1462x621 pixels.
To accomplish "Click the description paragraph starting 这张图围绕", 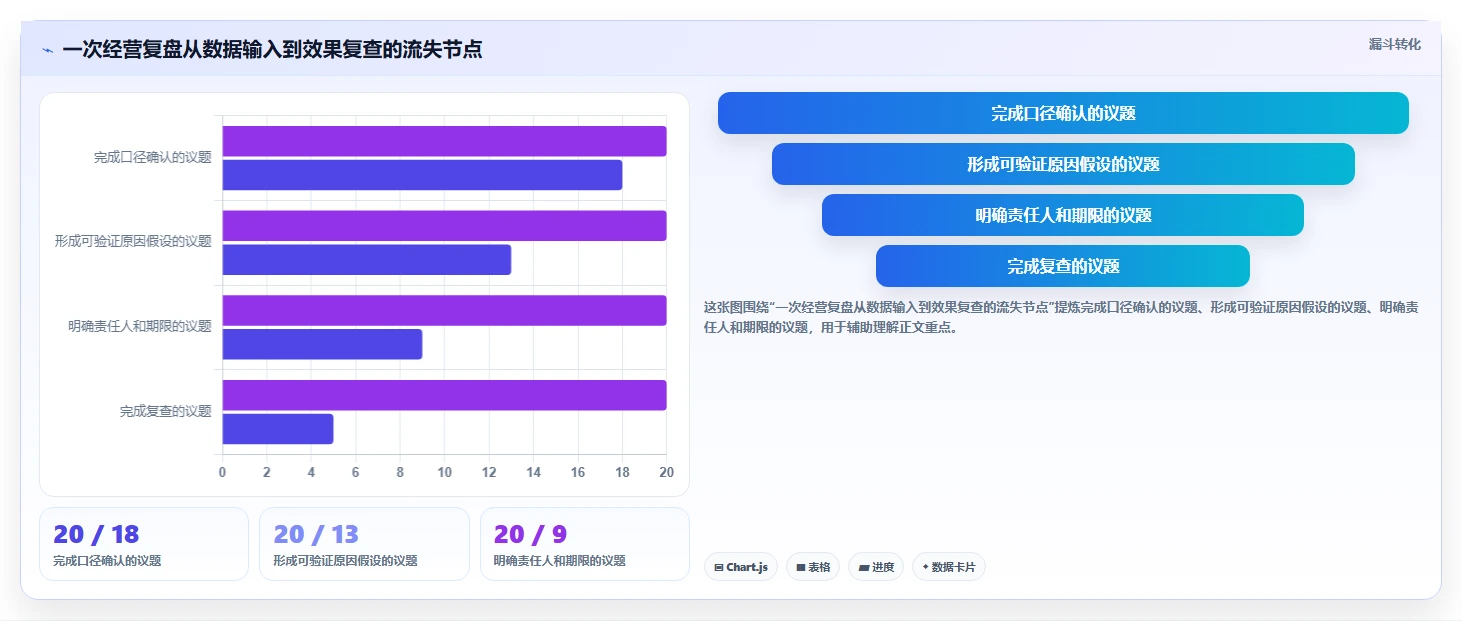I will coord(1061,317).
